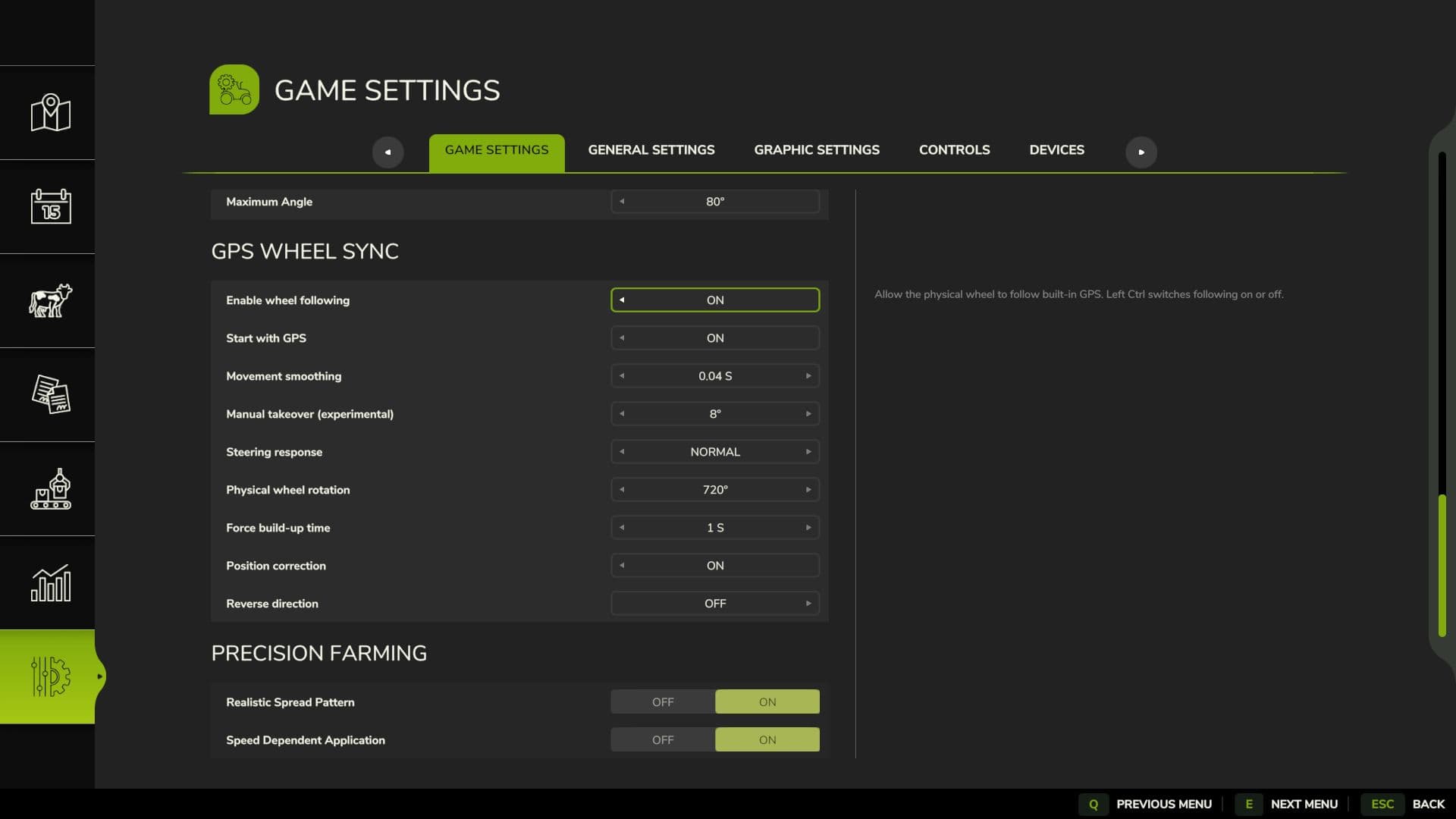Image resolution: width=1456 pixels, height=819 pixels.
Task: Select next Steering response option
Action: 808,451
